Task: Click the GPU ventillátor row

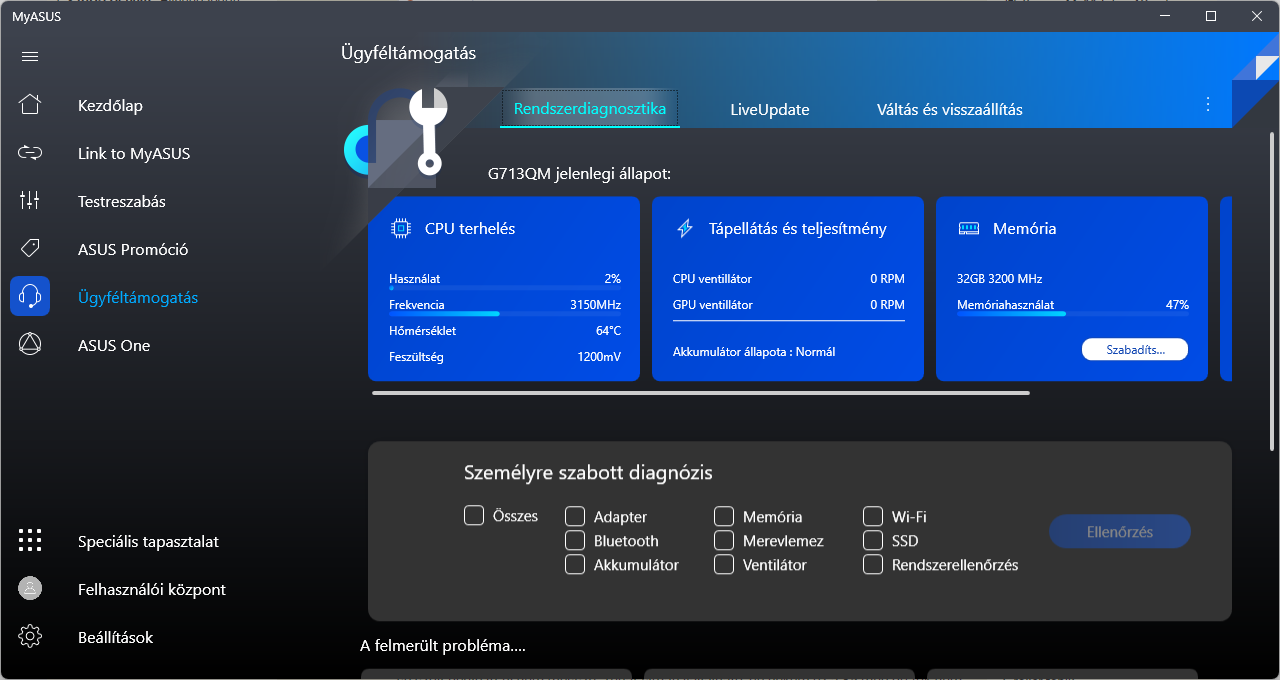Action: tap(789, 305)
